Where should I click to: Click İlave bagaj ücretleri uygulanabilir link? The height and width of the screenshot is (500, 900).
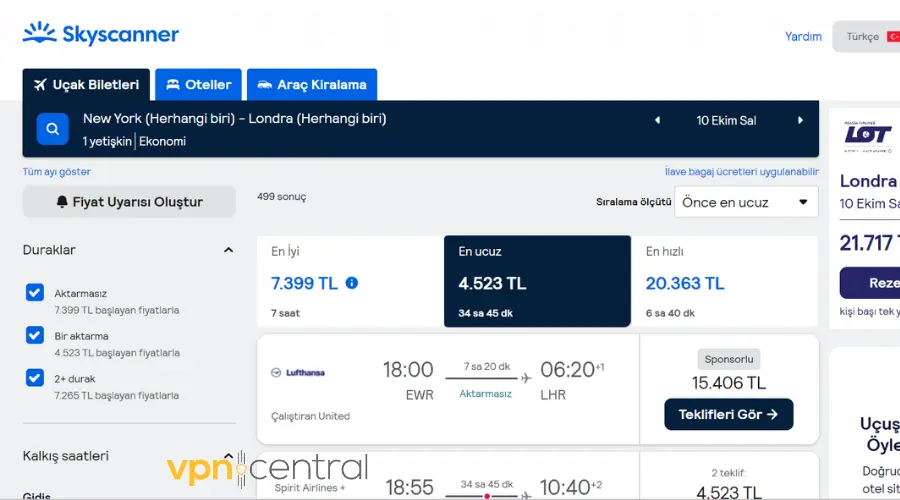[x=742, y=172]
